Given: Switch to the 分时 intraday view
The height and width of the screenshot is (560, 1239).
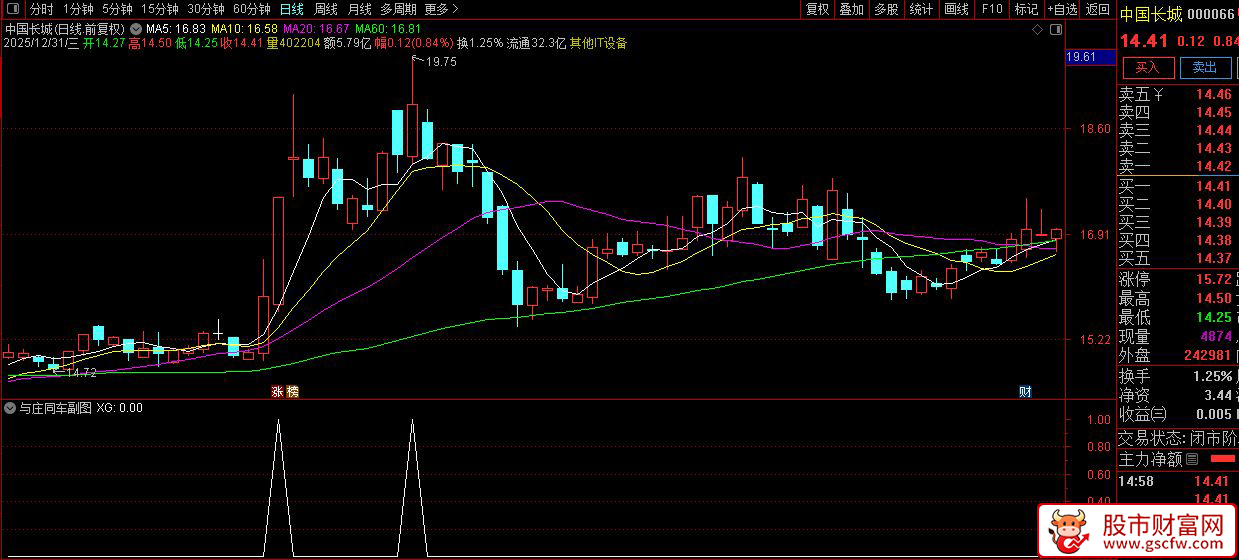Looking at the screenshot, I should (42, 9).
